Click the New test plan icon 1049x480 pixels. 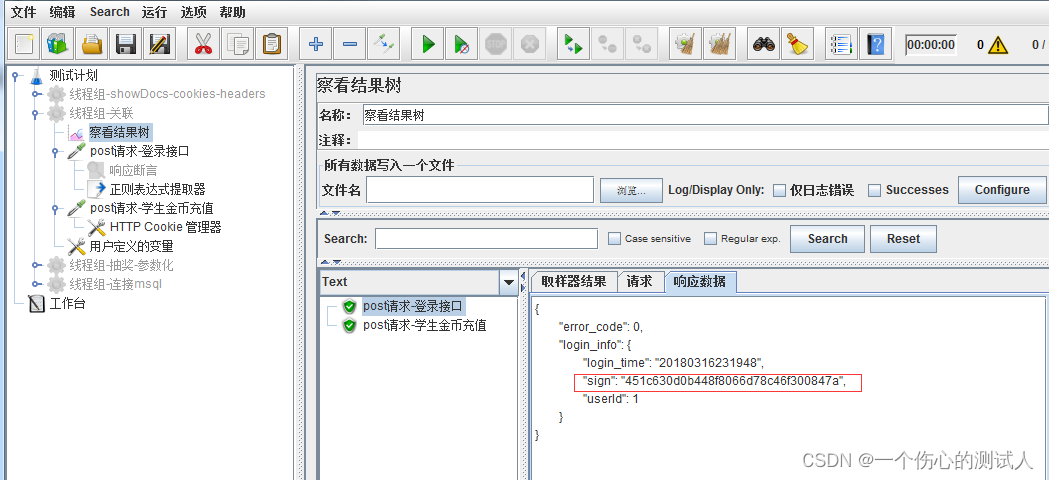click(x=24, y=45)
